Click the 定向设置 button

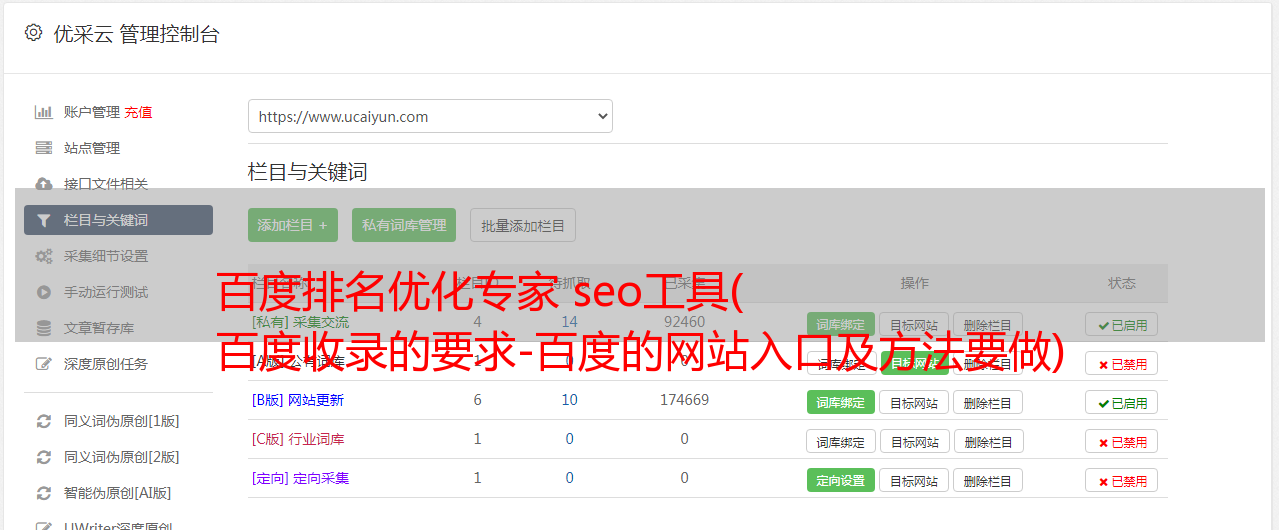click(841, 480)
